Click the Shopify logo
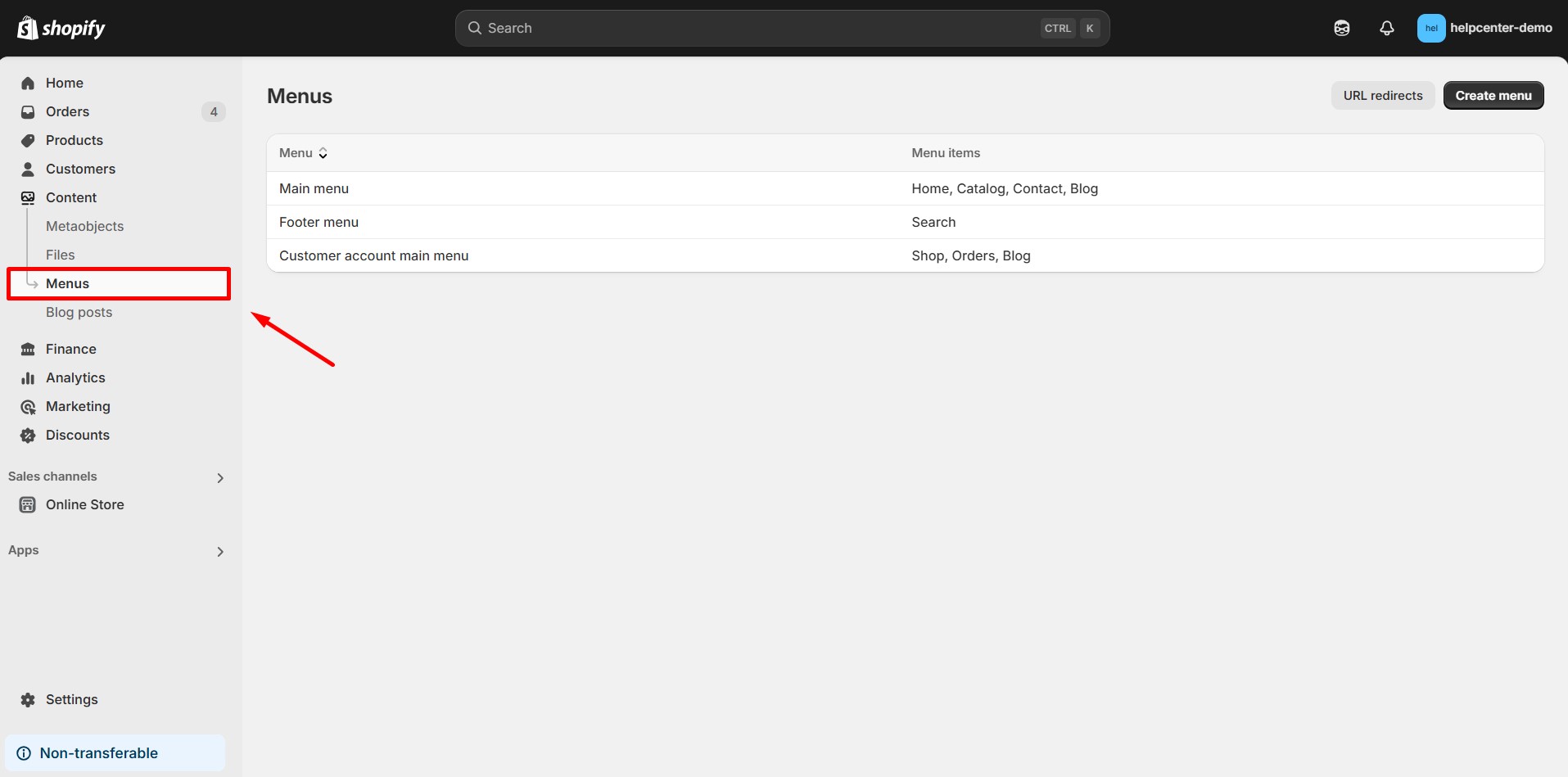The width and height of the screenshot is (1568, 777). (61, 27)
